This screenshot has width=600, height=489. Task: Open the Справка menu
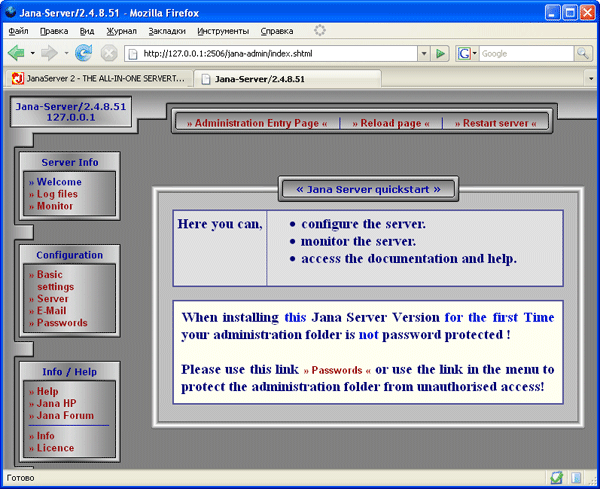pos(277,31)
